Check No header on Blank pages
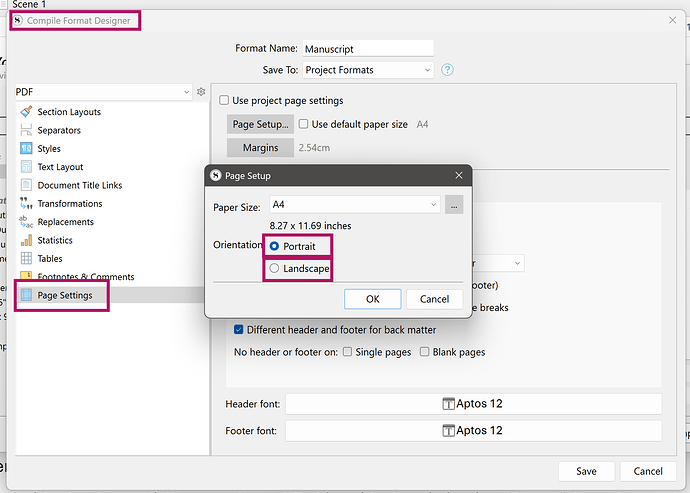 tap(424, 352)
